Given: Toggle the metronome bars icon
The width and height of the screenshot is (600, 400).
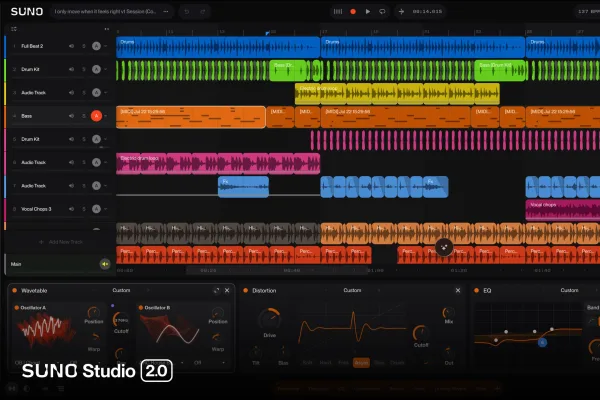Looking at the screenshot, I should (x=338, y=11).
